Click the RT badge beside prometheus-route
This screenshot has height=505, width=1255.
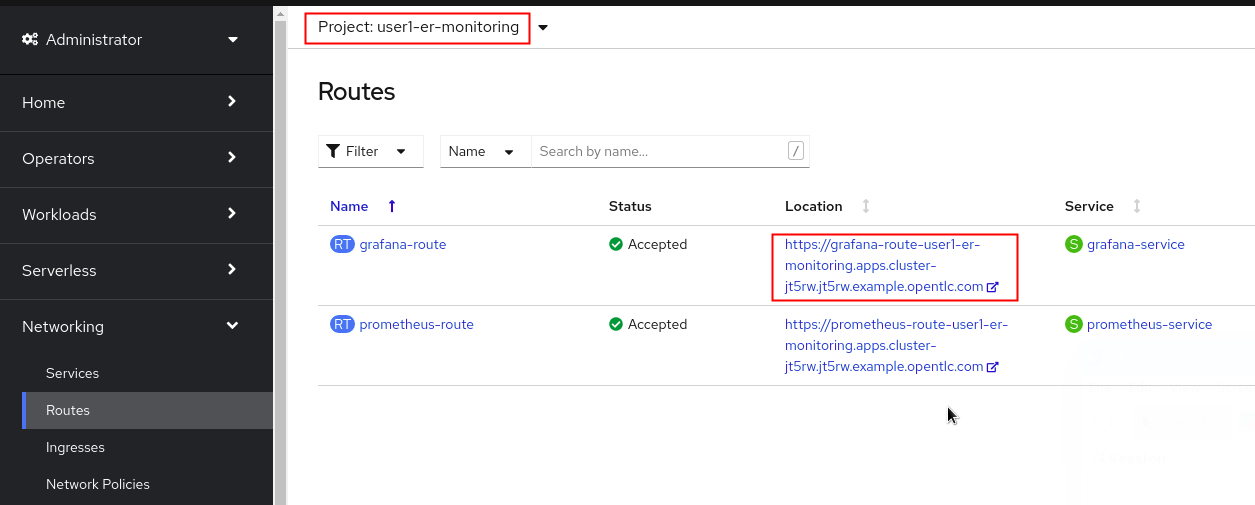pyautogui.click(x=342, y=324)
